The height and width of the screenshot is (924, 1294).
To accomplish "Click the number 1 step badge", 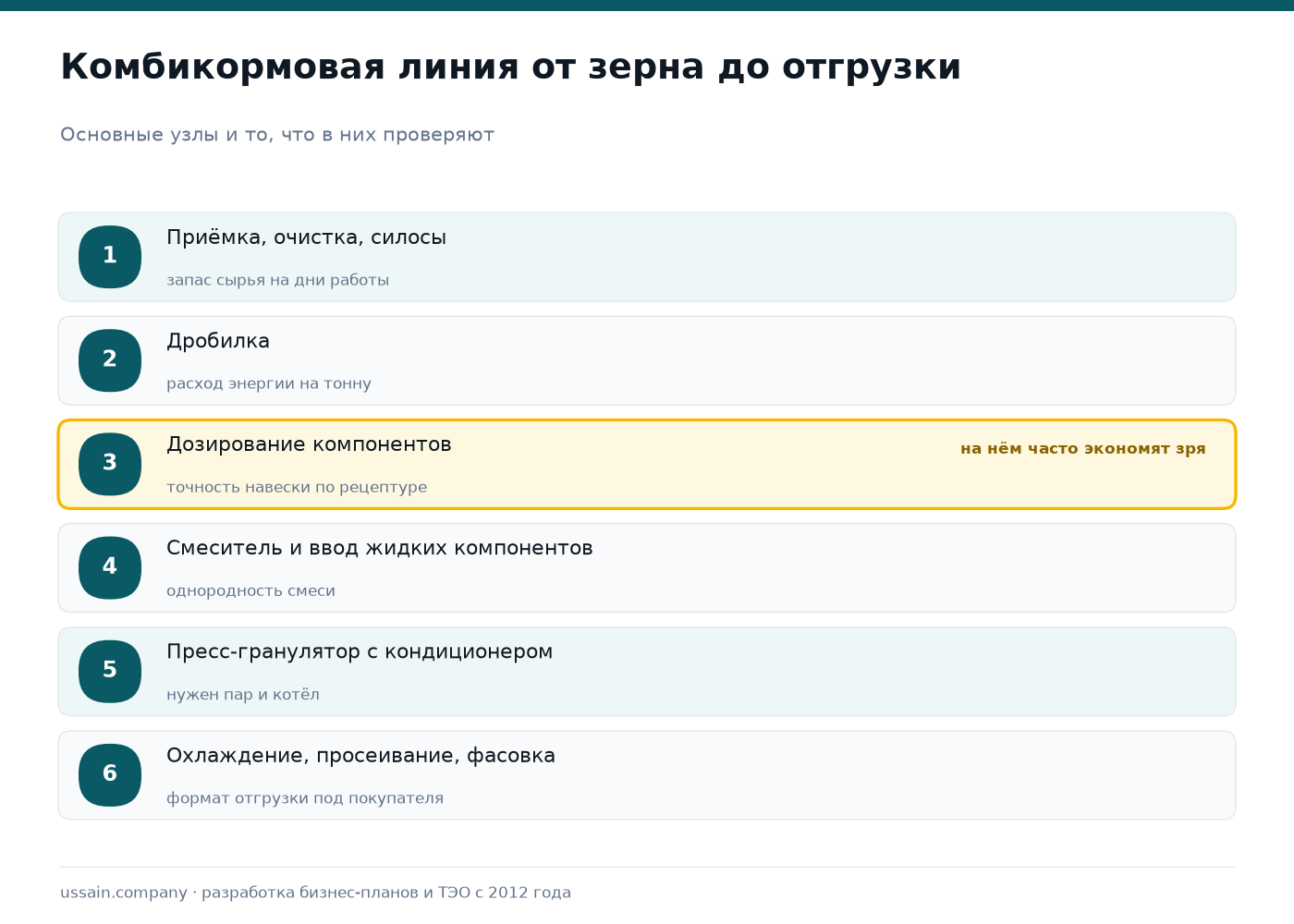I will pos(110,257).
